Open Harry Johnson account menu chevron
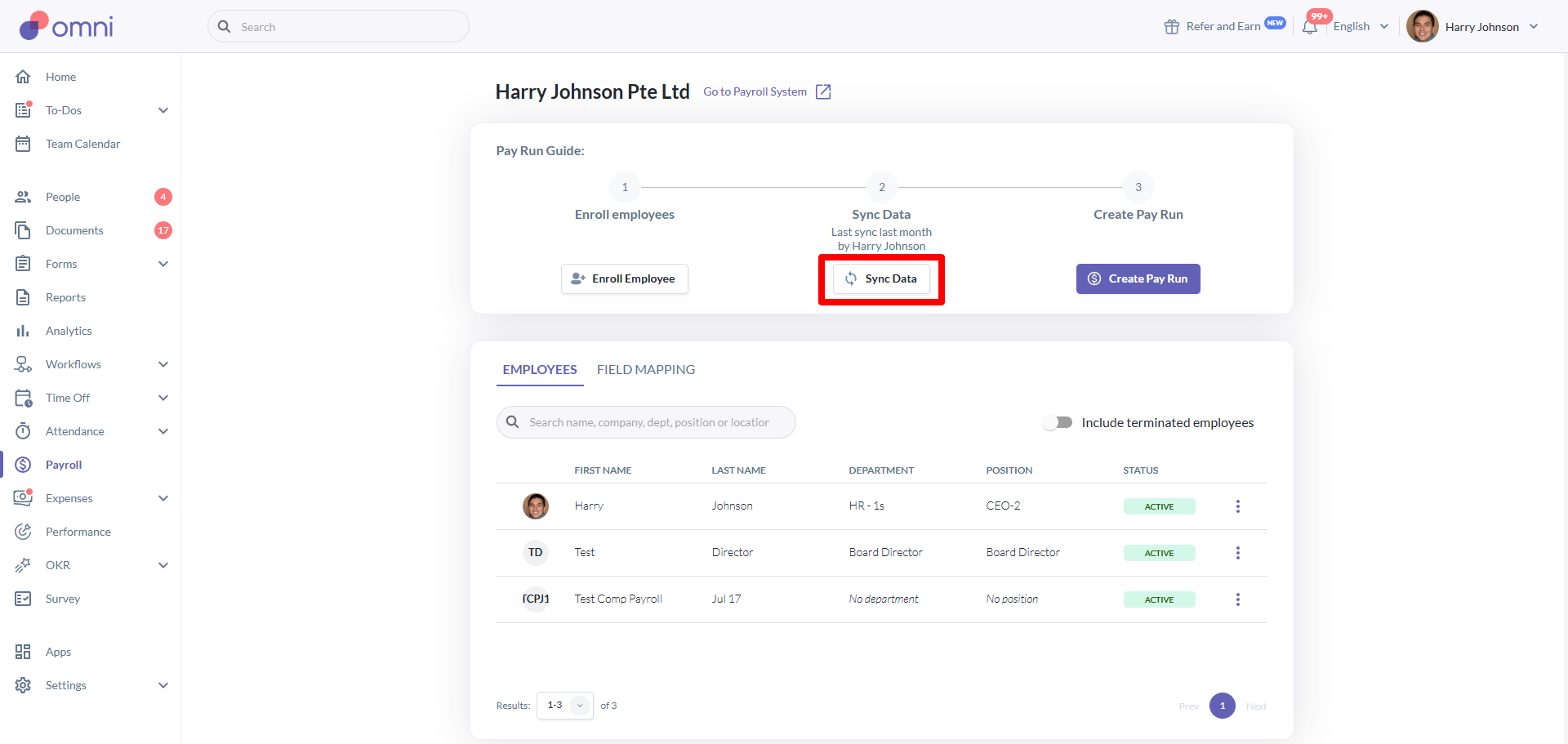This screenshot has width=1568, height=744. (1534, 27)
